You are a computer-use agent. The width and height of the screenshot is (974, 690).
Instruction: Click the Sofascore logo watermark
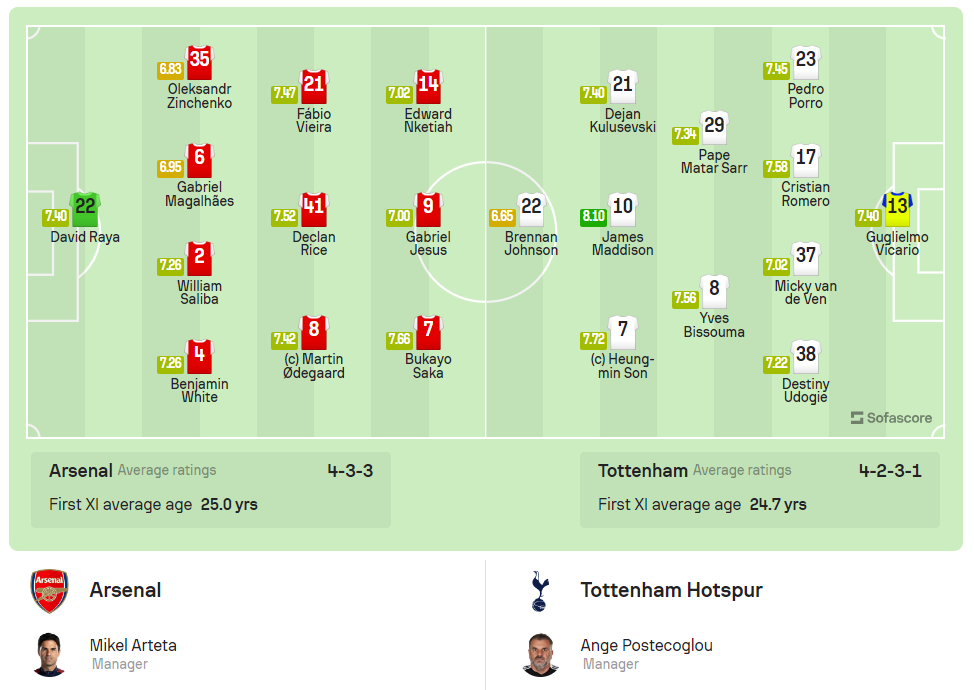(891, 418)
